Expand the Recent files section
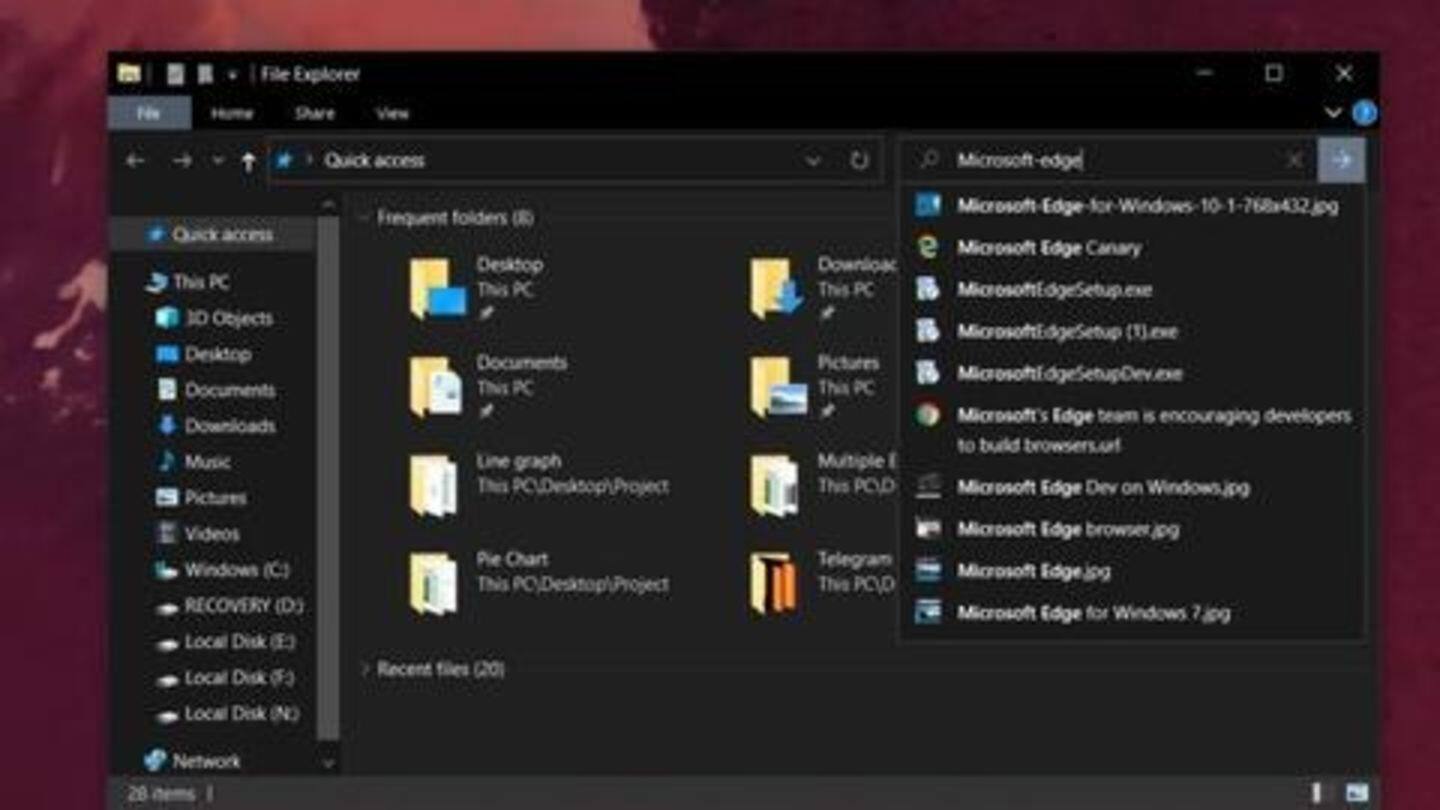This screenshot has height=810, width=1440. click(x=368, y=669)
